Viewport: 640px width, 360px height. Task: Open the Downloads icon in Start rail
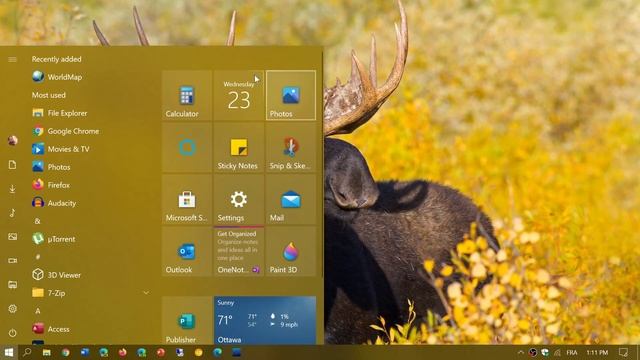pos(12,189)
